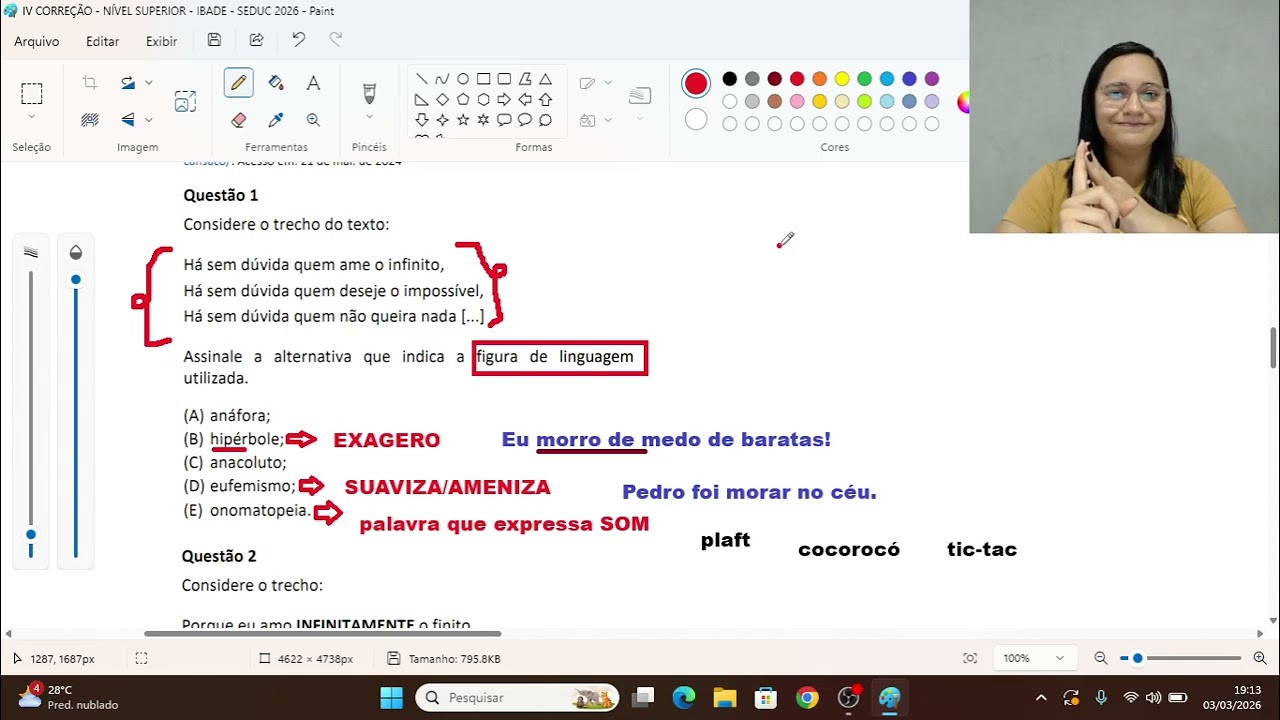Pick the pink color swatch
Screen dimensions: 1280x720
797,101
